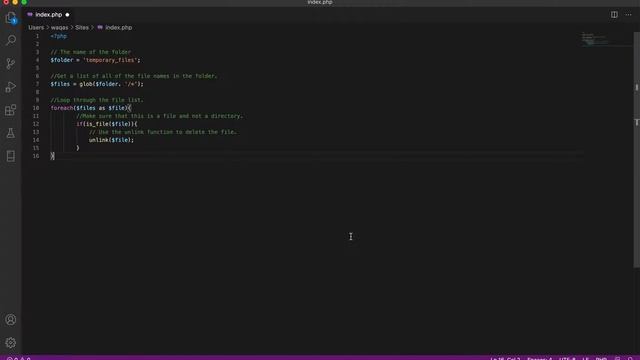Screen dimensions: 640x360
Task: Click the comment 'Make sure that this is a file'
Action: (160, 116)
